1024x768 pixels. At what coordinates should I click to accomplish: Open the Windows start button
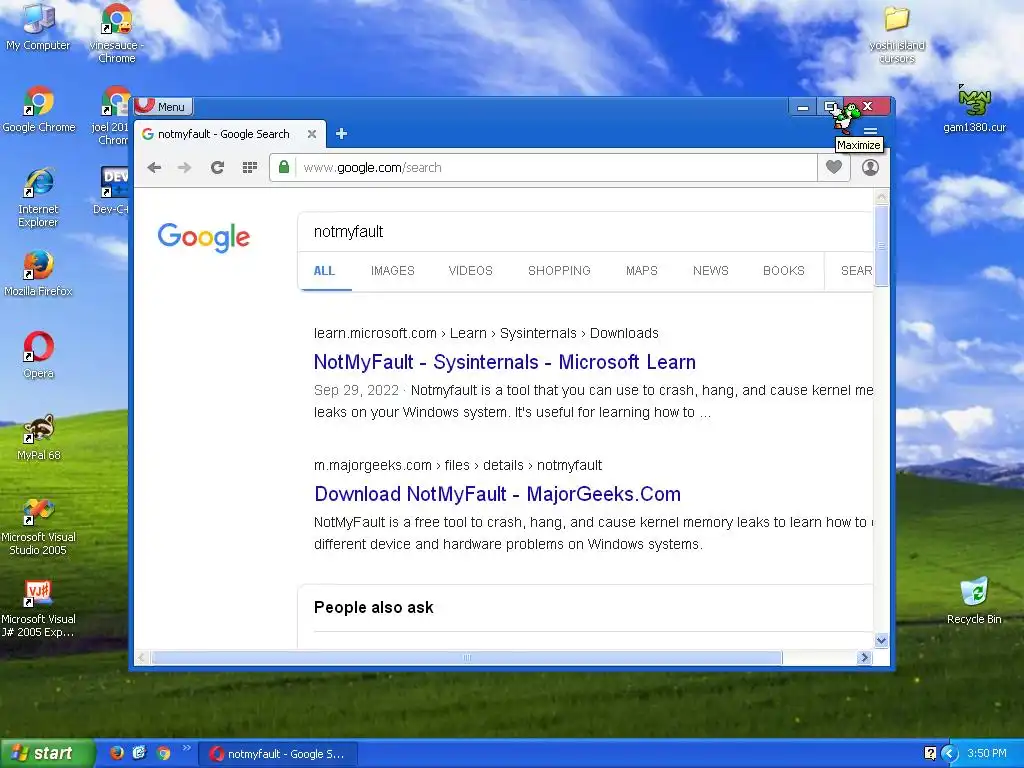pyautogui.click(x=46, y=754)
